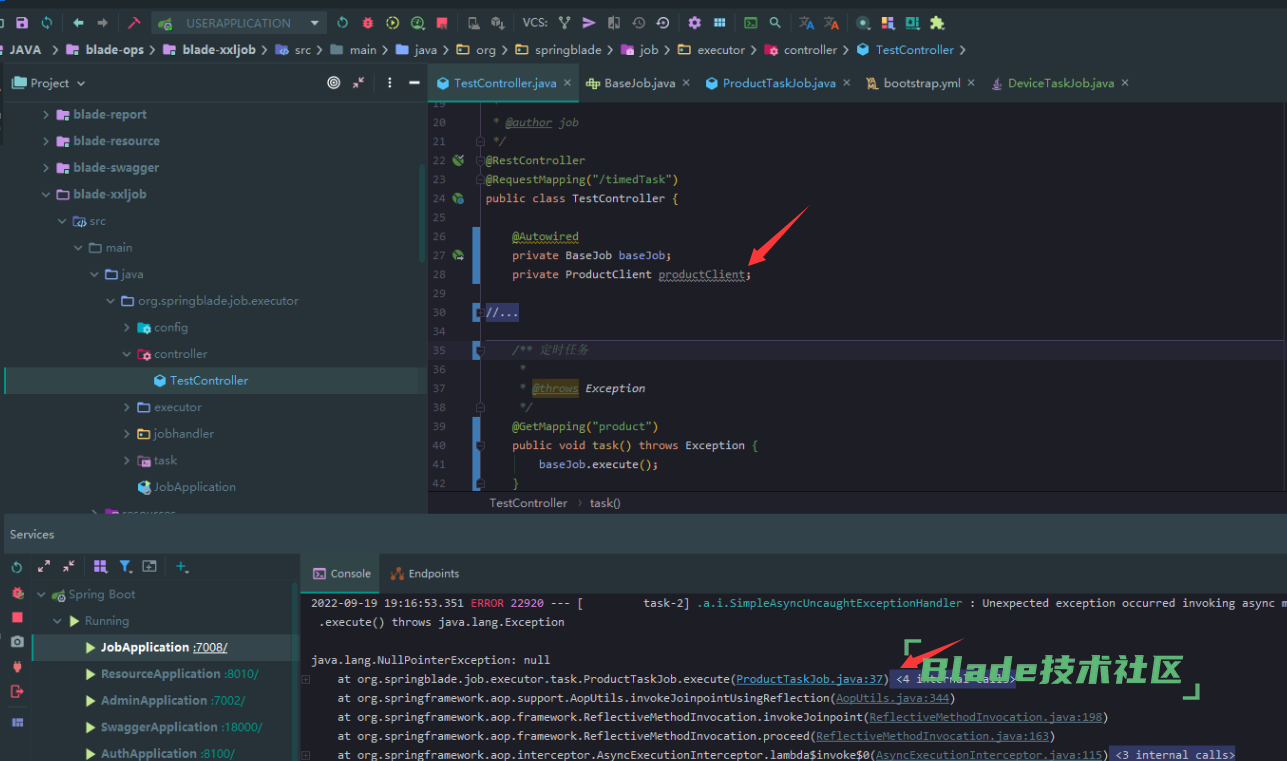Click the VCS Push purple arrow icon
The width and height of the screenshot is (1287, 761).
pos(589,22)
